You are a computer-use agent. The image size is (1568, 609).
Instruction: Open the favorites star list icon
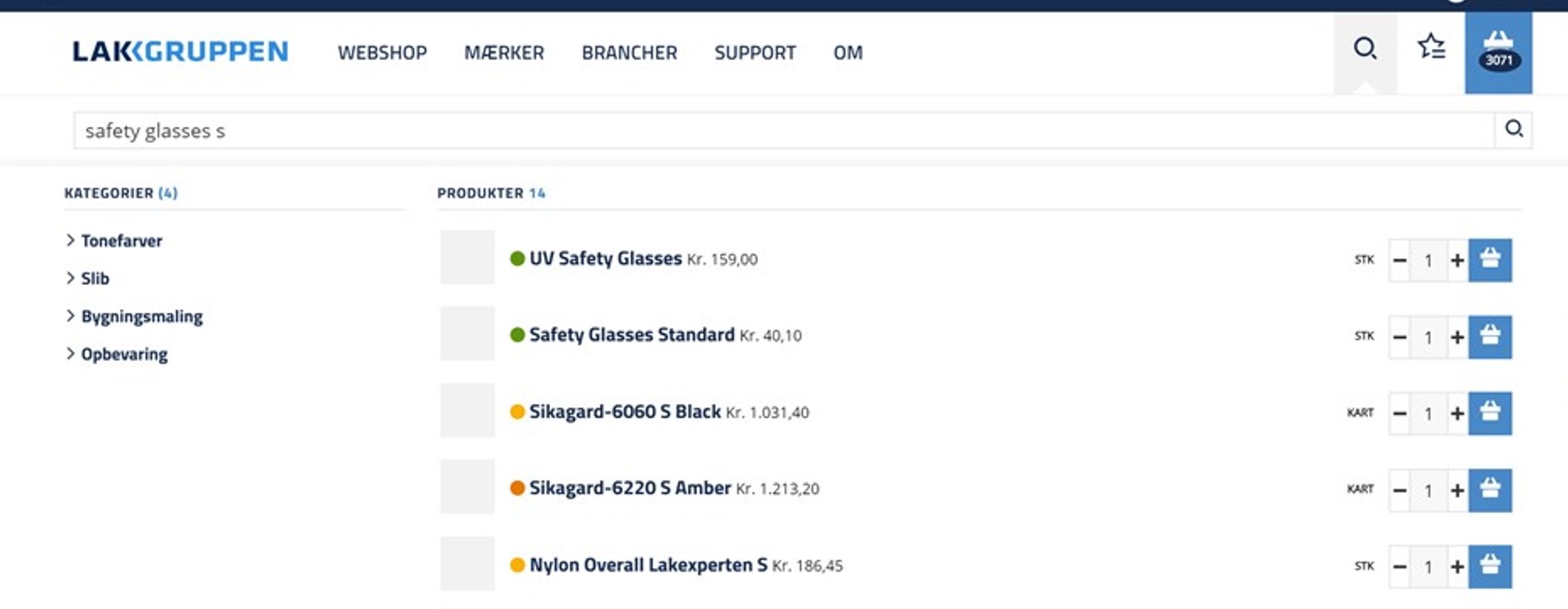pos(1431,47)
